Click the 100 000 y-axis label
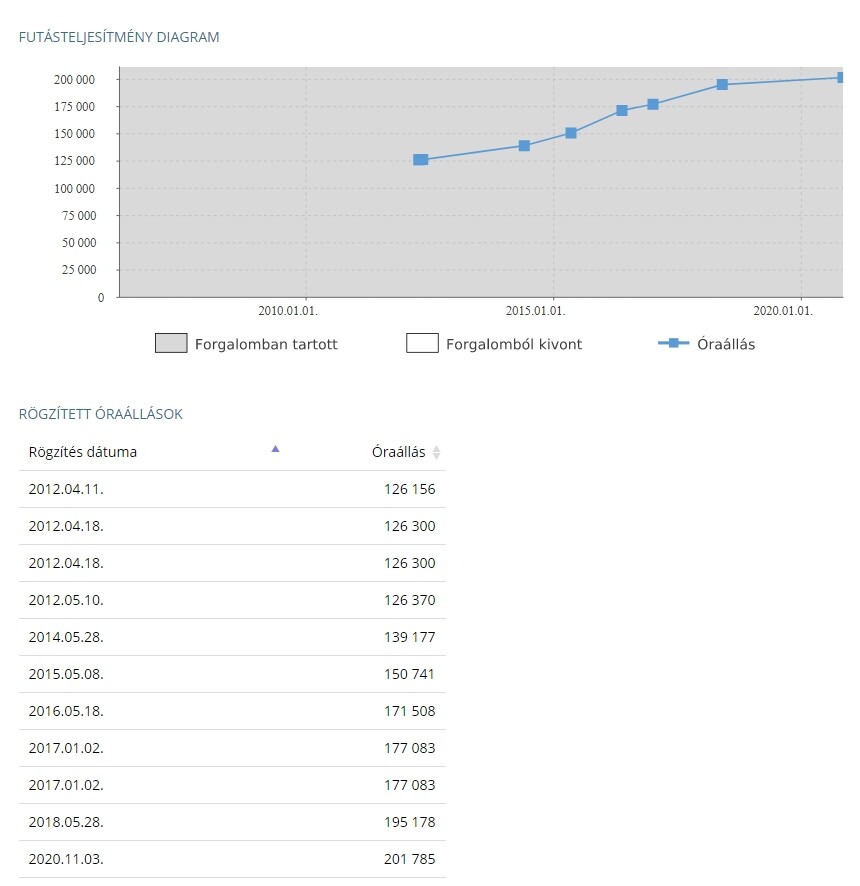This screenshot has height=886, width=860. (x=75, y=189)
